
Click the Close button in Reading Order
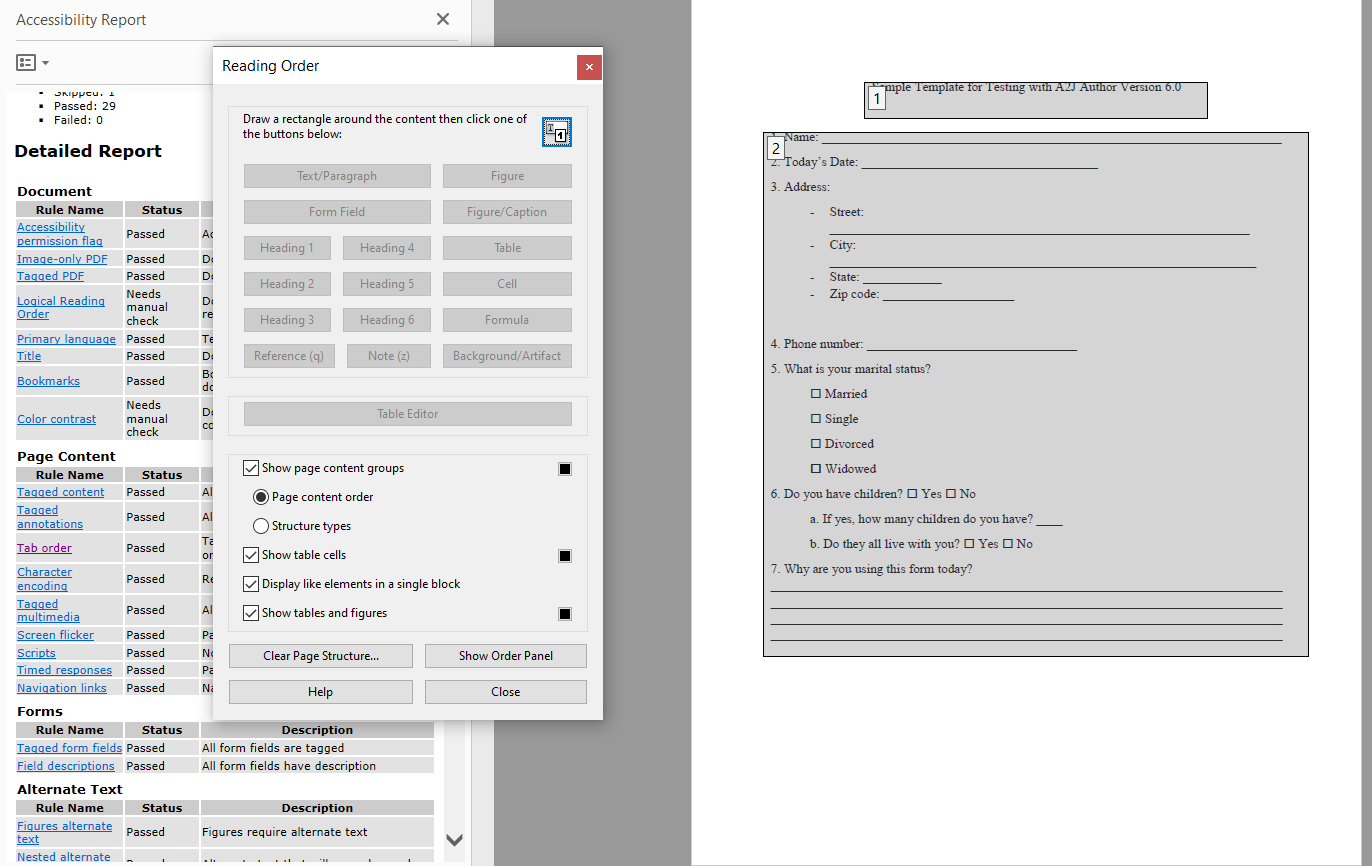click(x=506, y=692)
